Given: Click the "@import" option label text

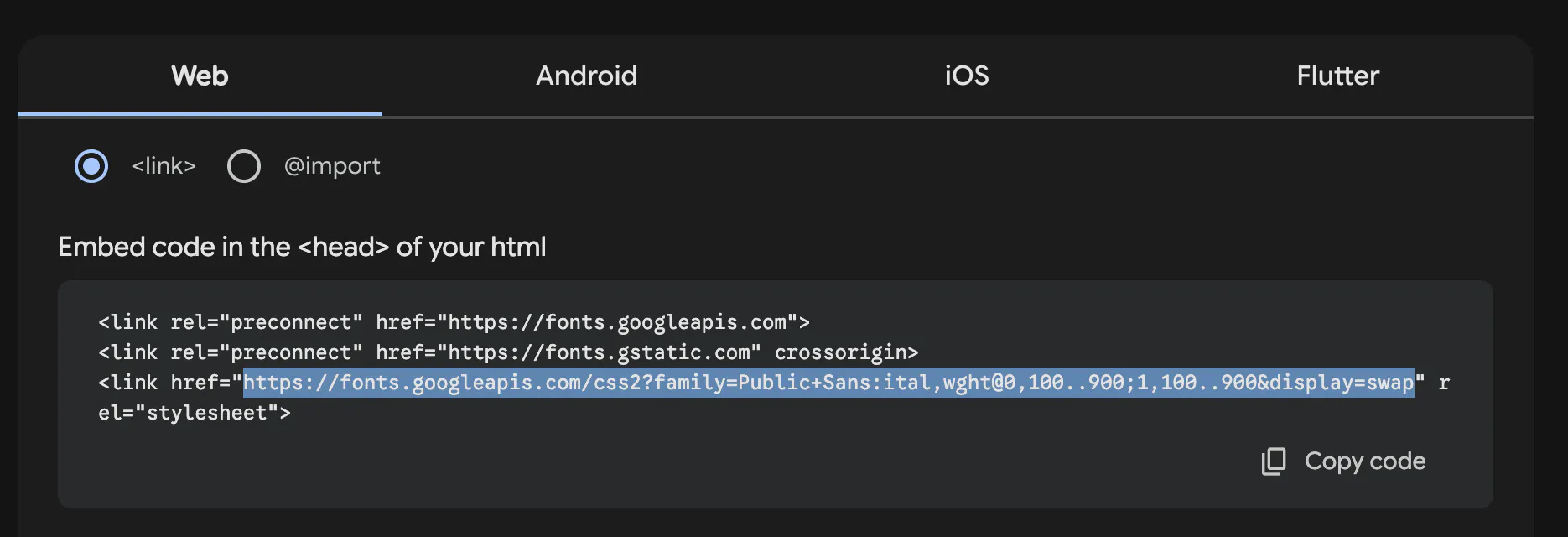Looking at the screenshot, I should (332, 166).
